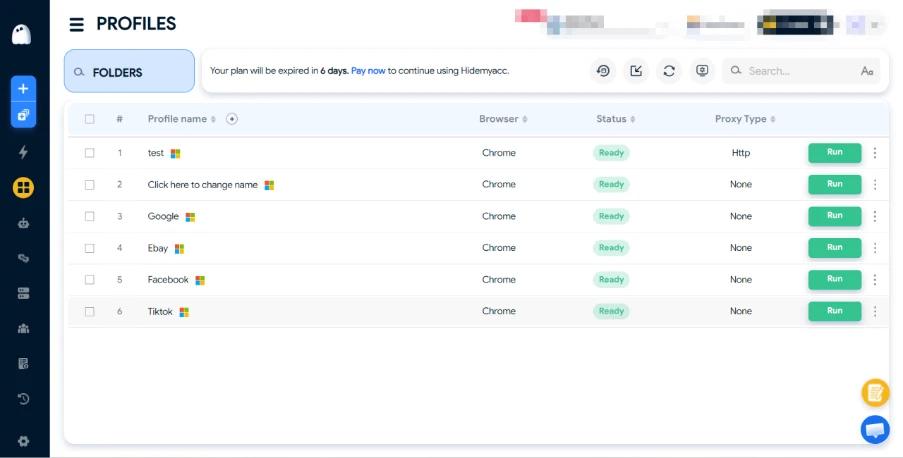Screen dimensions: 903x458
Task: Toggle the Aa case-sensitive search icon
Action: point(867,71)
